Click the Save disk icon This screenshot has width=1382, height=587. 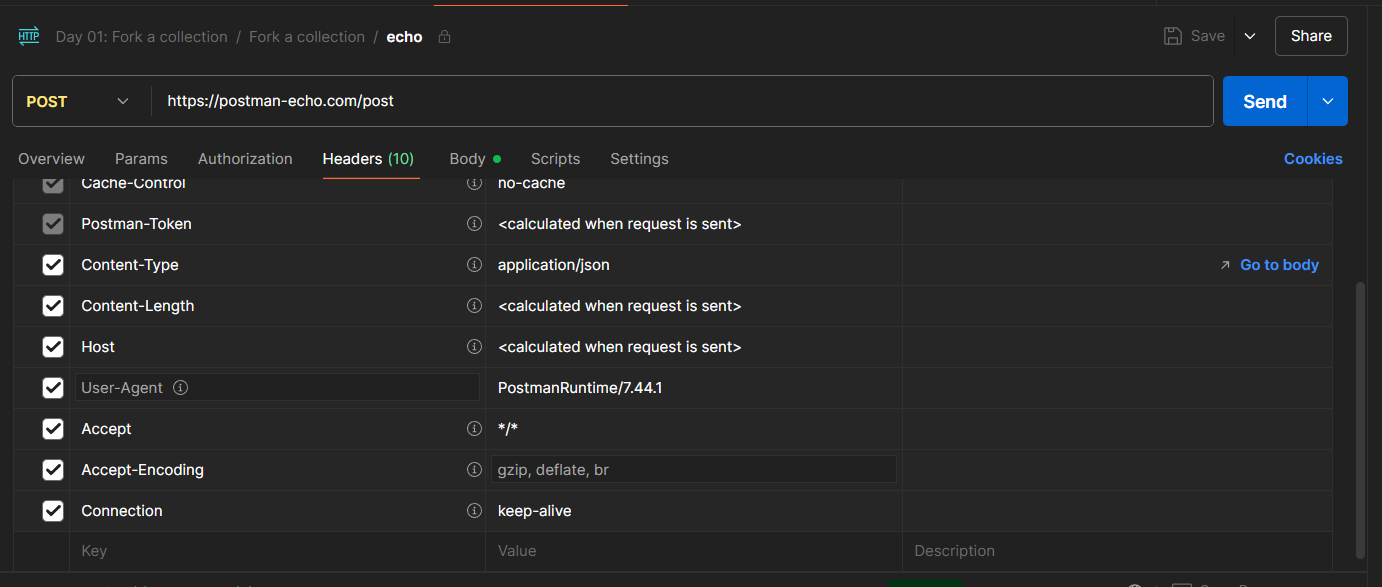pos(1173,36)
